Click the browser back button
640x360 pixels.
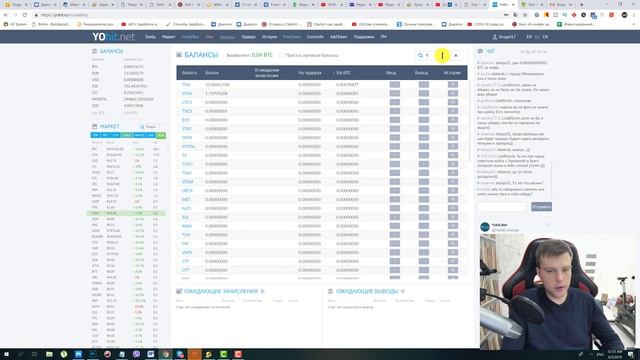(x=6, y=15)
